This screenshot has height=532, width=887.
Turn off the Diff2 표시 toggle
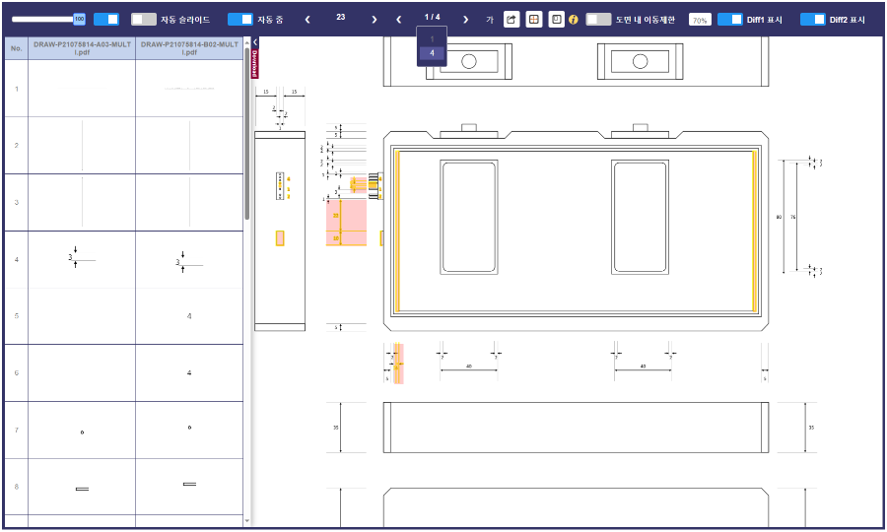click(812, 19)
